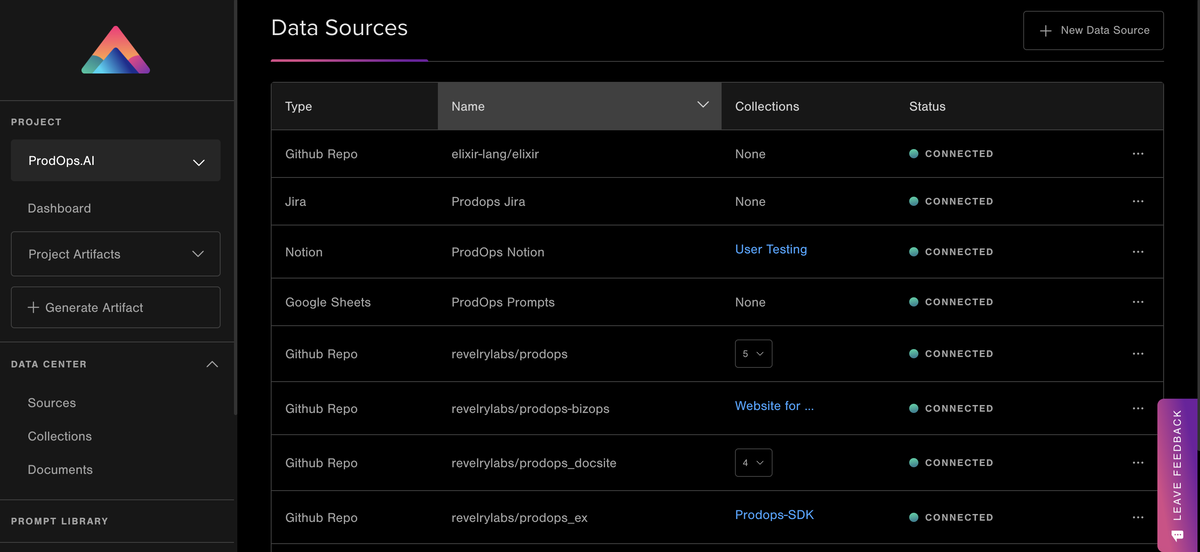Screen dimensions: 1200x552
Task: Click the Prompt Library section header
Action: click(59, 521)
